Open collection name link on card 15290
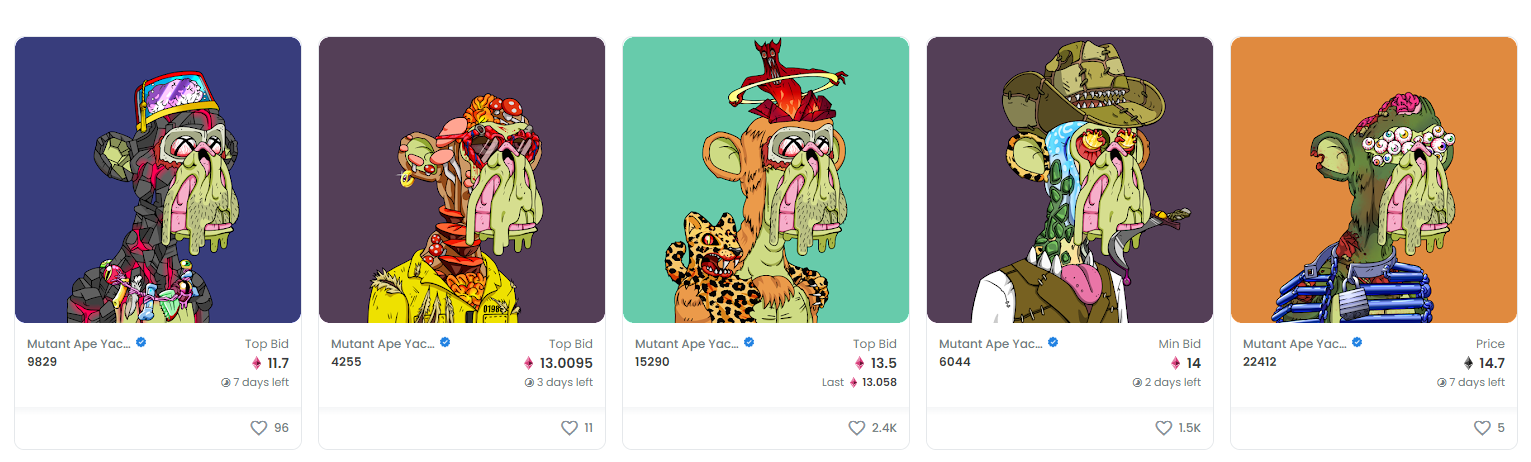This screenshot has height=462, width=1531. (x=686, y=344)
